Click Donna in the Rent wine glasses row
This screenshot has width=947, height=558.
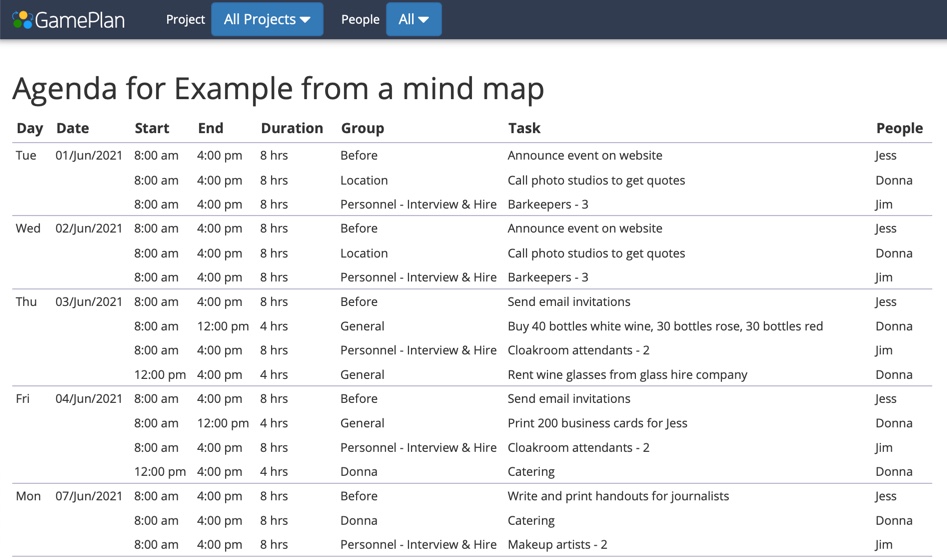(894, 375)
